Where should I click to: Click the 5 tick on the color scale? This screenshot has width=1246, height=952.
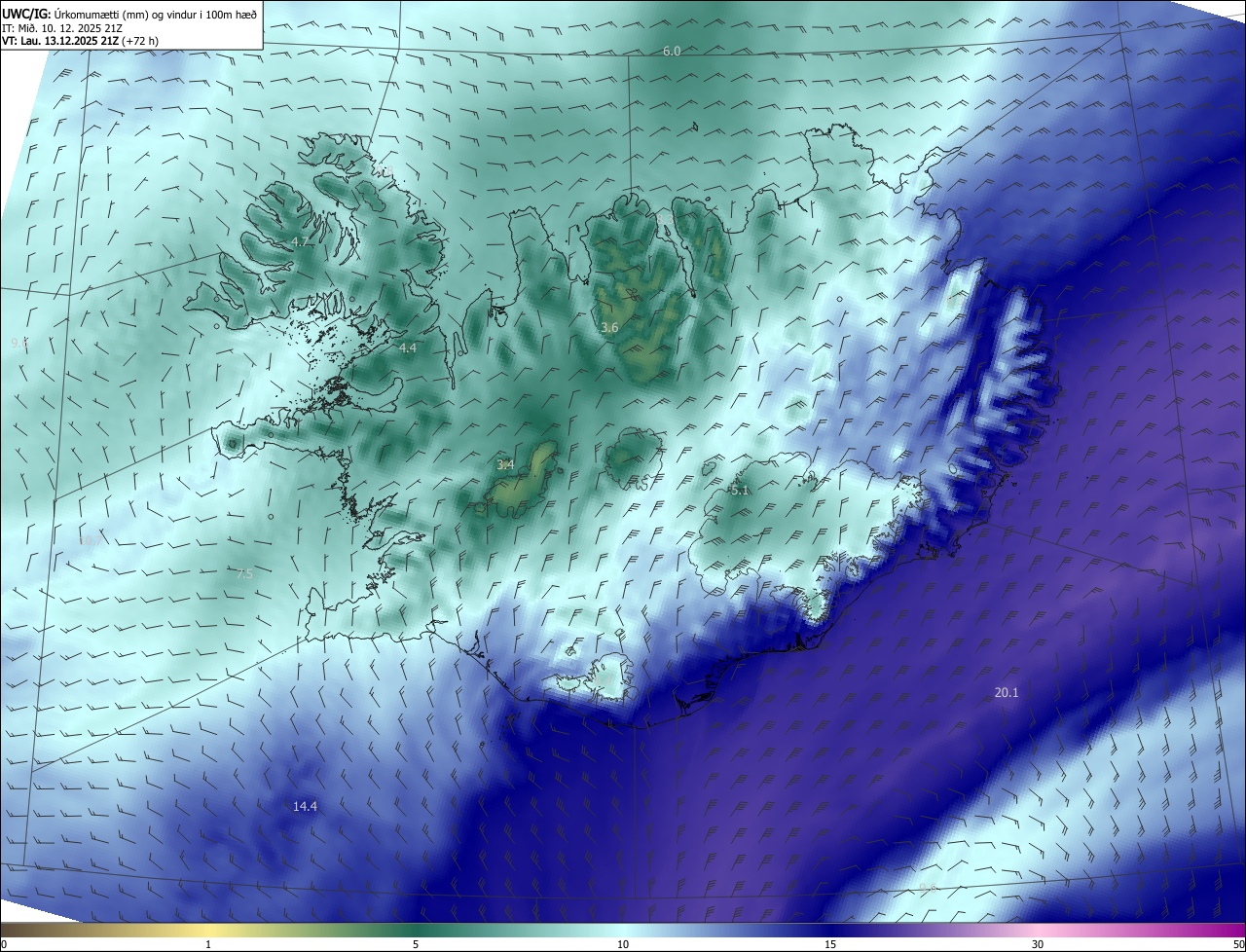[x=416, y=944]
